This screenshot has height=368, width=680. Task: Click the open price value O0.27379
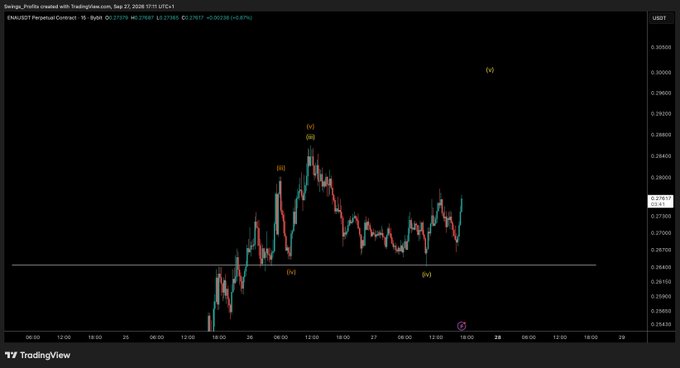pos(117,18)
